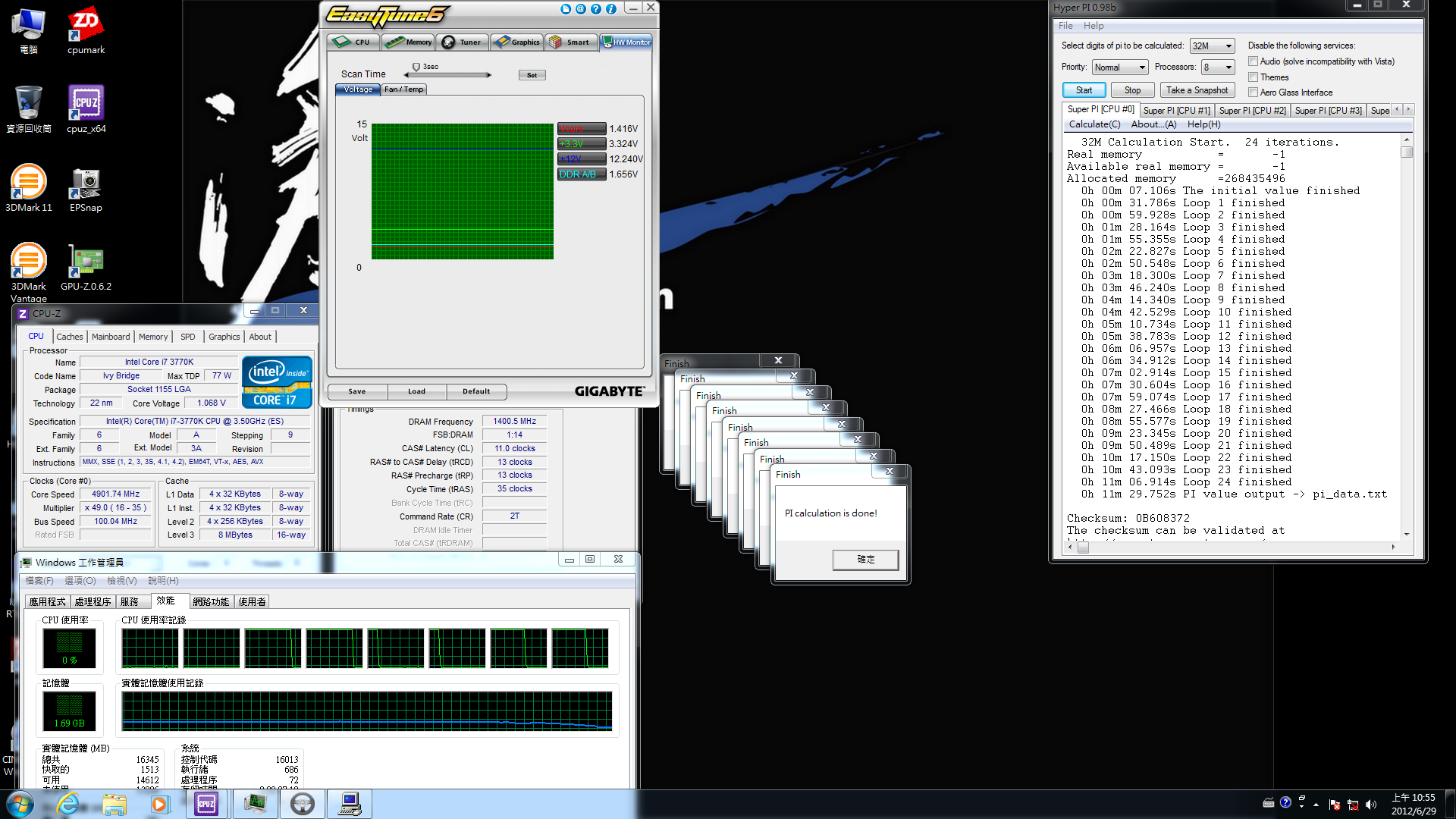1456x819 pixels.
Task: Open the Mainboard tab in CPU-Z
Action: pos(111,337)
